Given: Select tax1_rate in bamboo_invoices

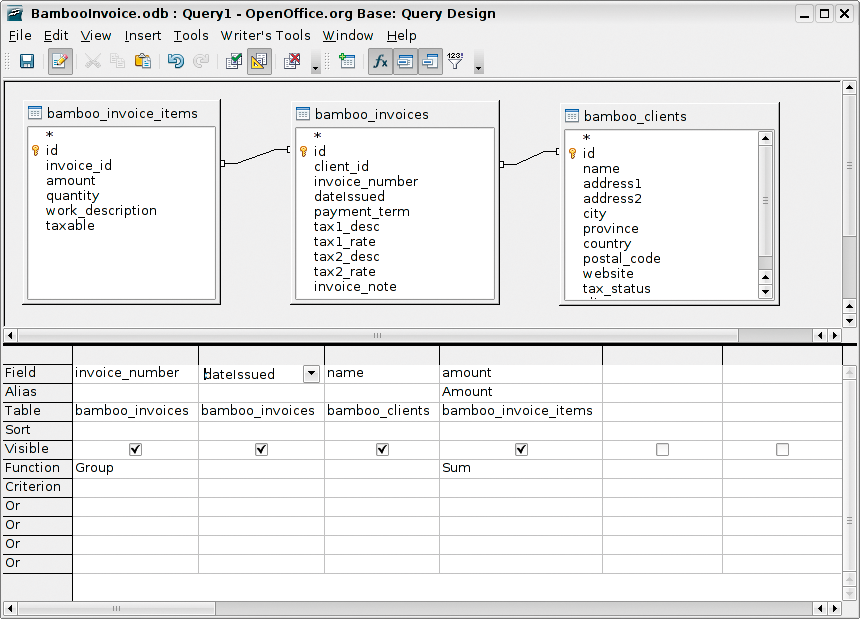Looking at the screenshot, I should (x=344, y=242).
